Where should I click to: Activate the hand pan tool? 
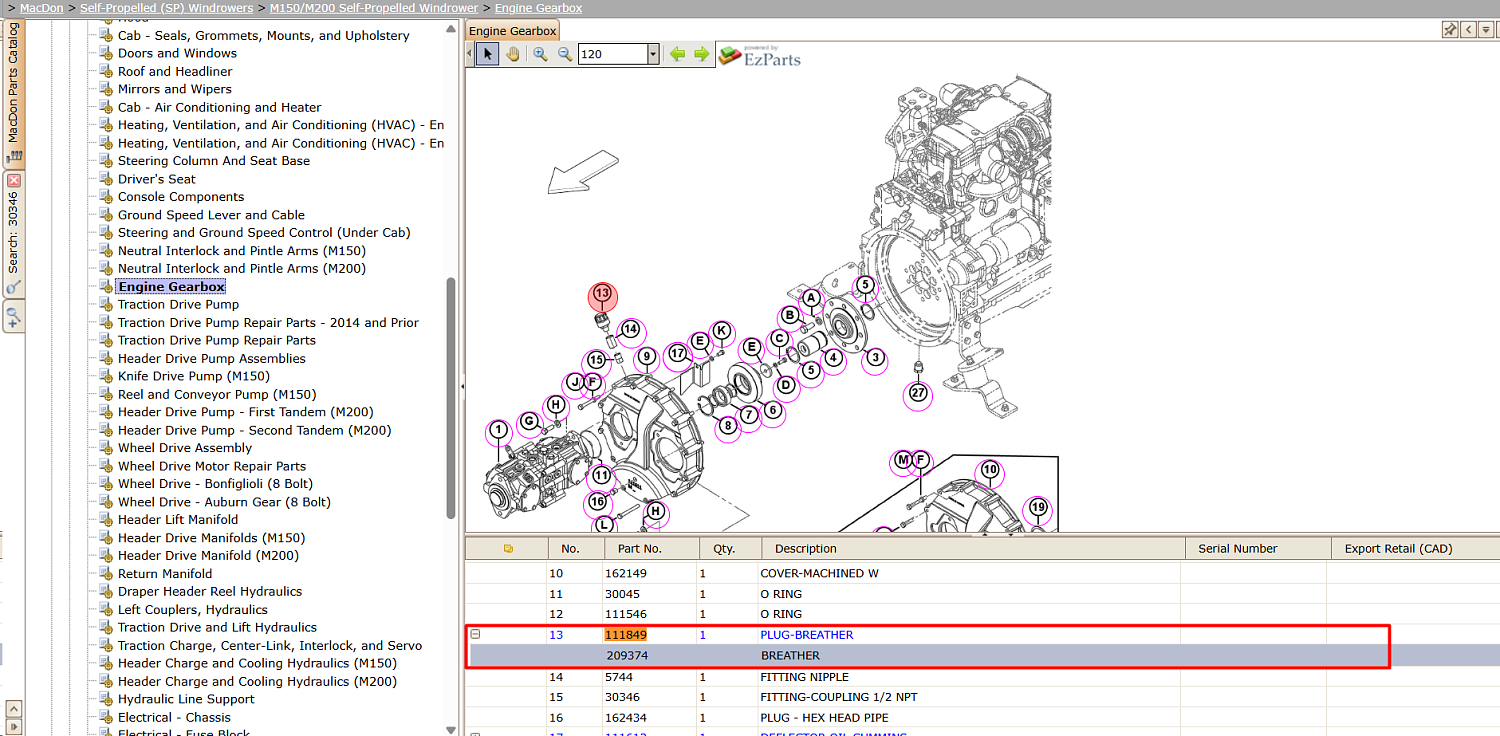(512, 54)
